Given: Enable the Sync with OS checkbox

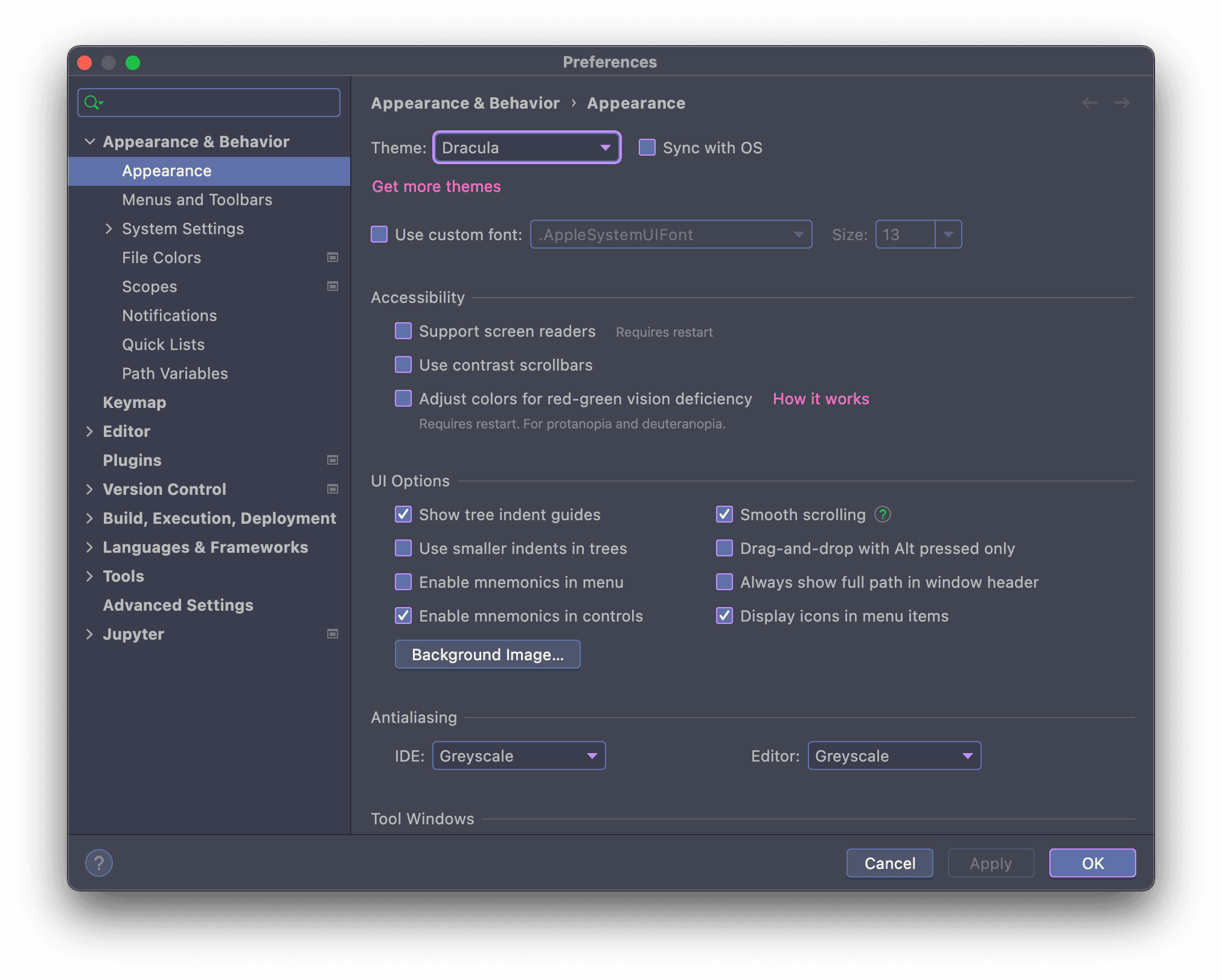Looking at the screenshot, I should click(x=647, y=148).
